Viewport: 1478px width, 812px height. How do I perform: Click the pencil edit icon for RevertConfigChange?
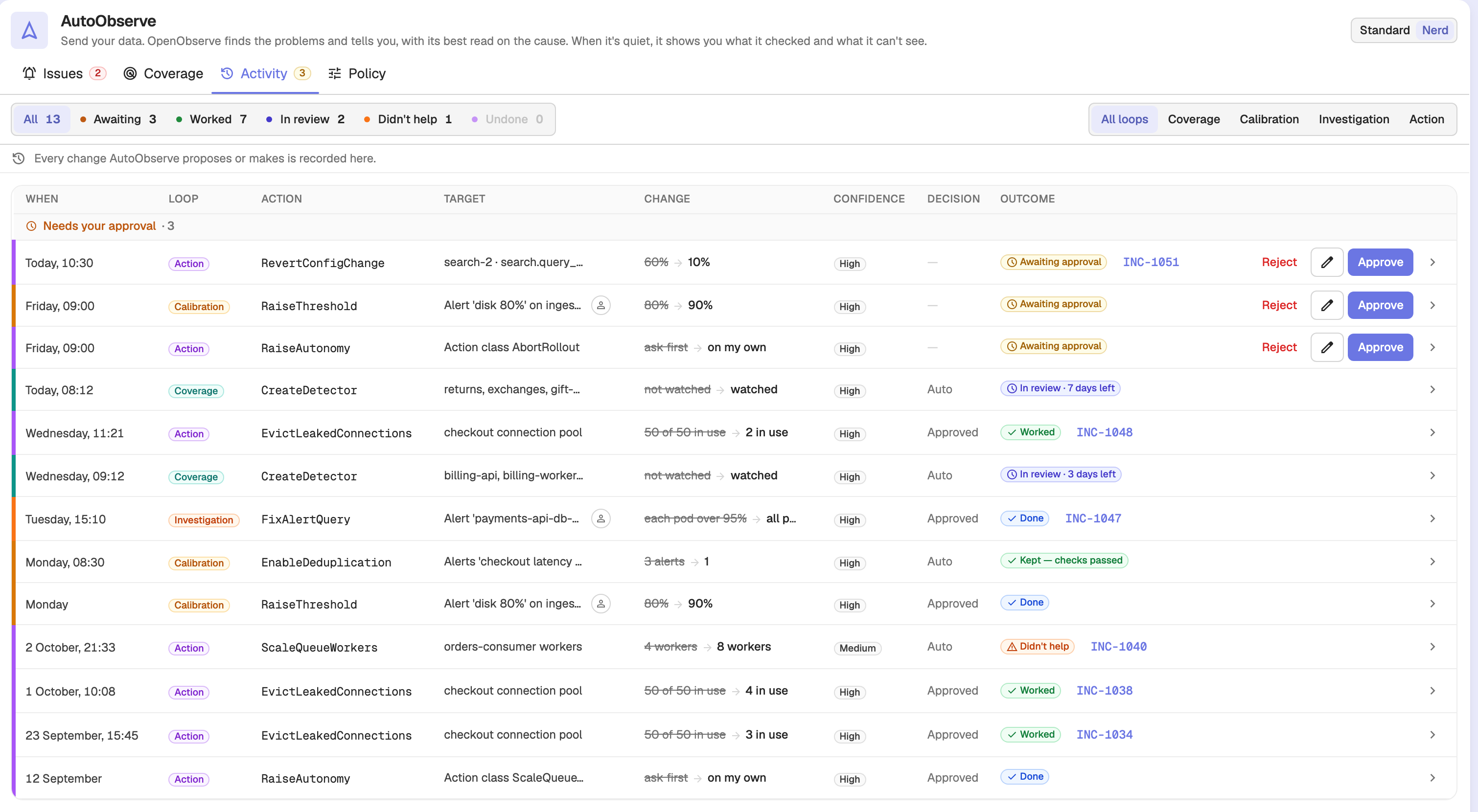pos(1326,262)
